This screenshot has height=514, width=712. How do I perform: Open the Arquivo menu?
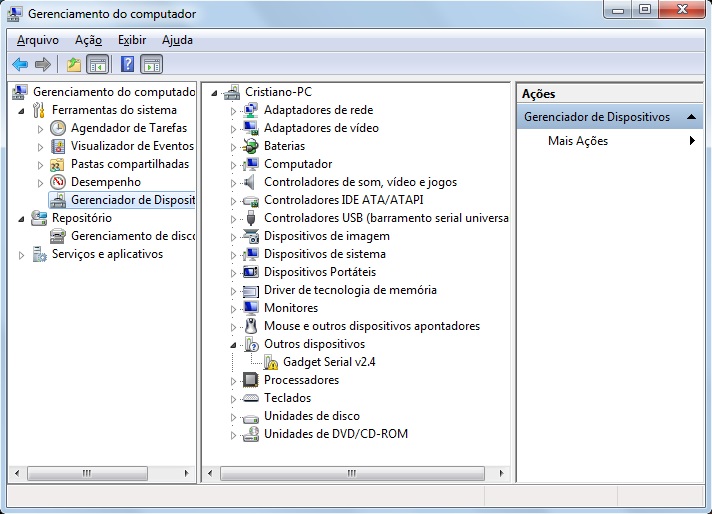pyautogui.click(x=38, y=40)
